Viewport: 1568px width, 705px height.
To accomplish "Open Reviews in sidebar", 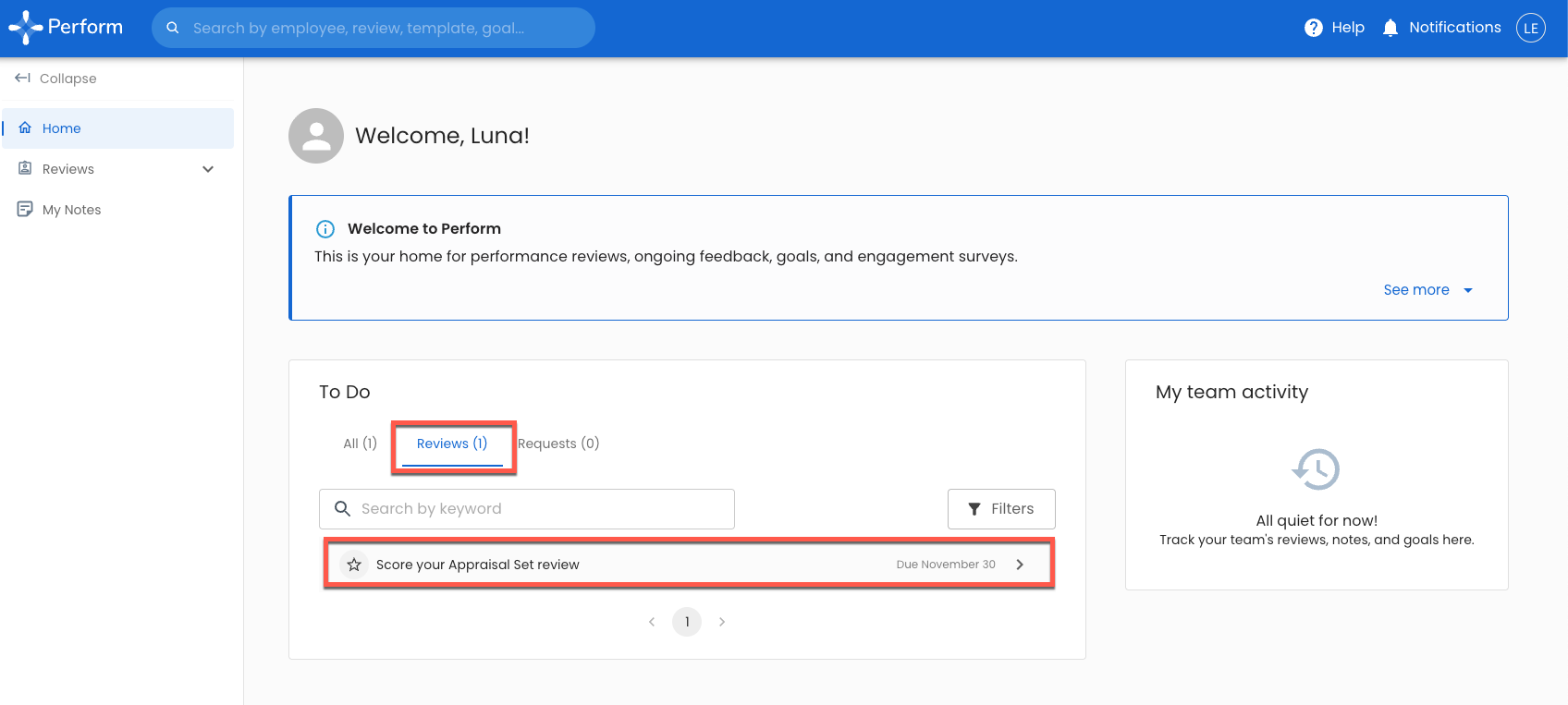I will pyautogui.click(x=117, y=169).
